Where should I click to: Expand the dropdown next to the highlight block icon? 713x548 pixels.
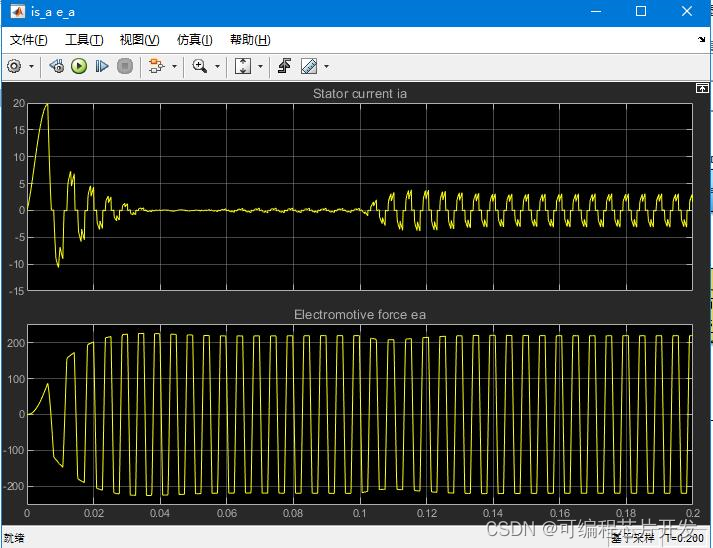(x=174, y=66)
